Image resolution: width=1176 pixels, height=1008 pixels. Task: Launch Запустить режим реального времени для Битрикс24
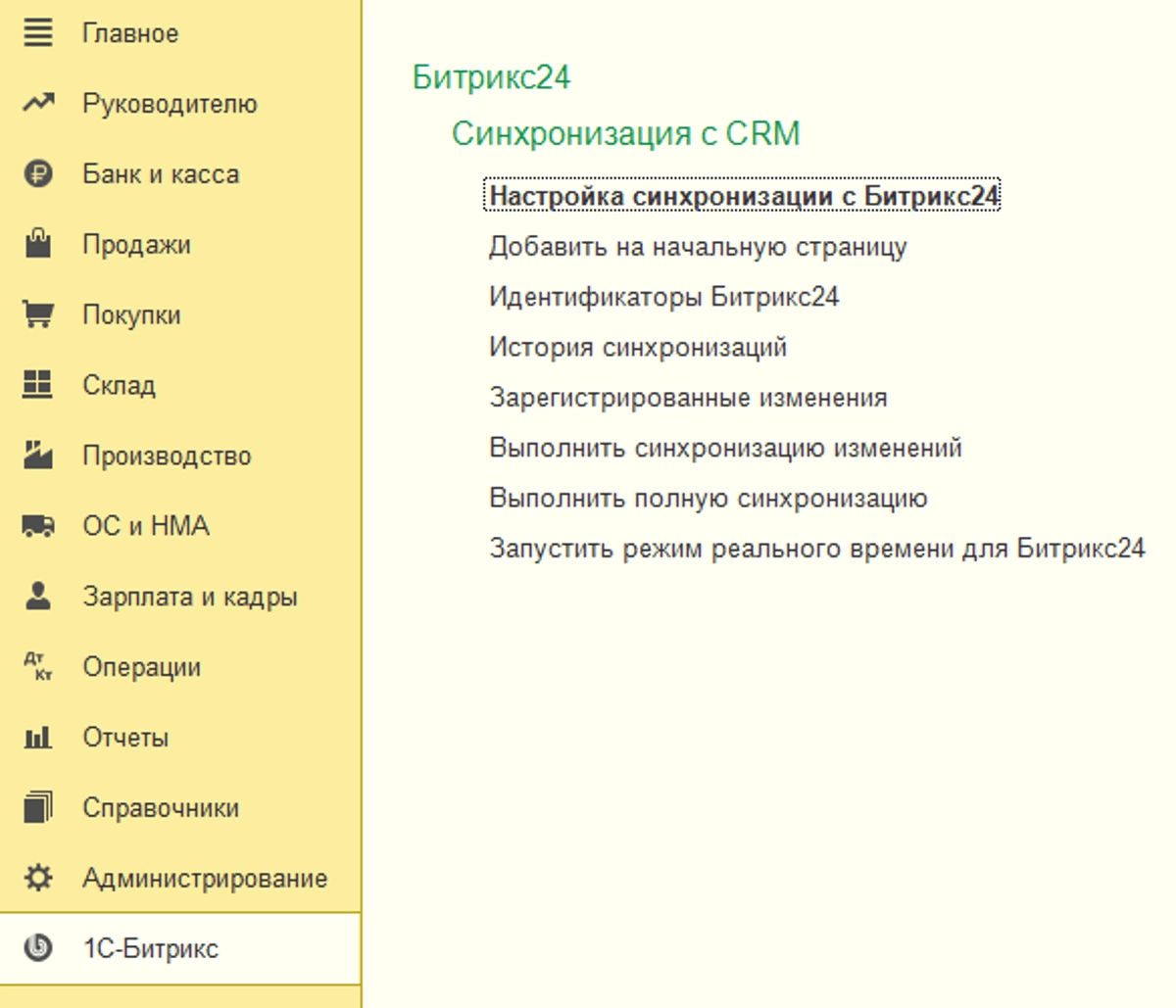click(816, 548)
